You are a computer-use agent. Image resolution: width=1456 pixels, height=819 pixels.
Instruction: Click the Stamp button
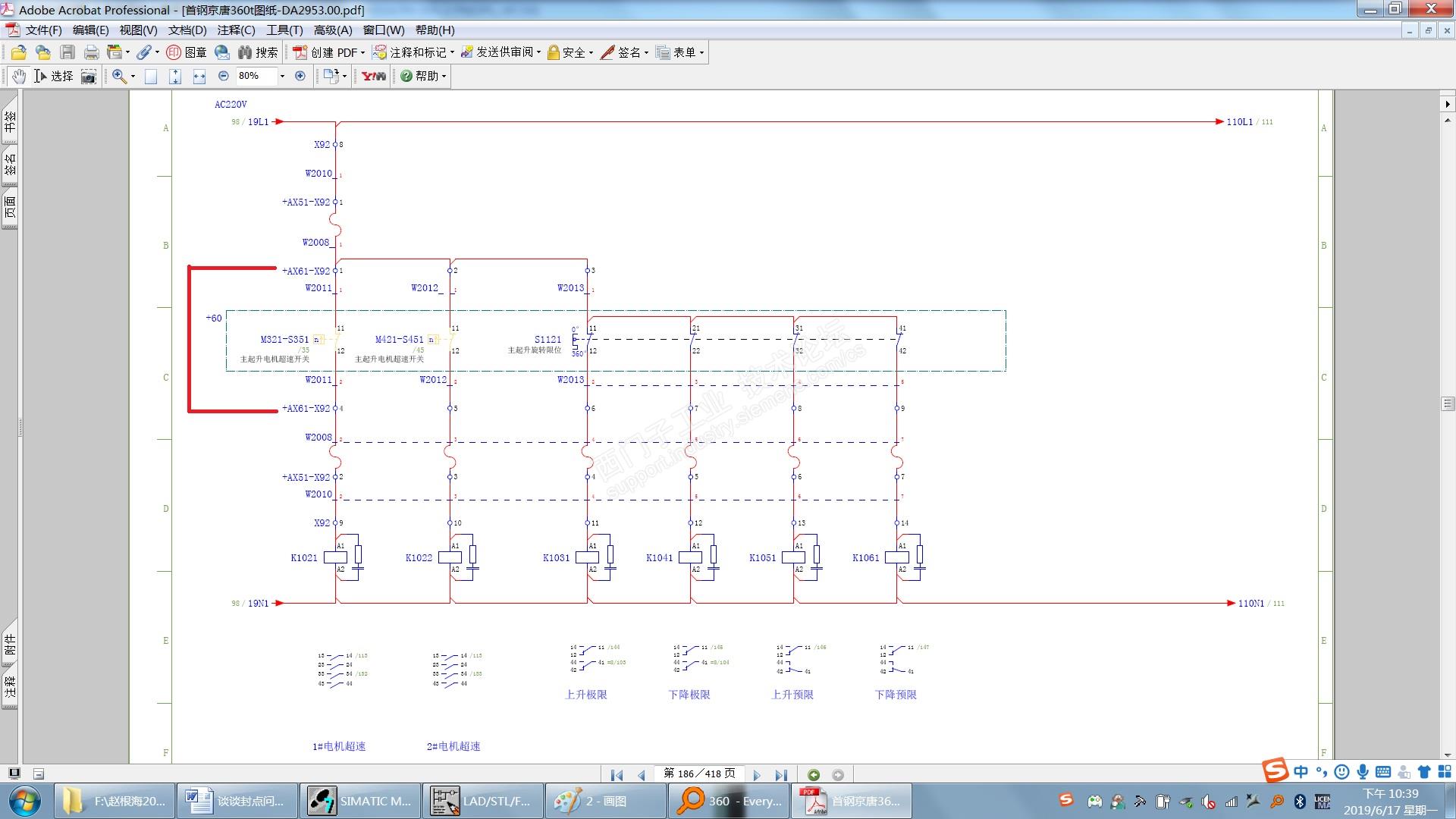187,52
